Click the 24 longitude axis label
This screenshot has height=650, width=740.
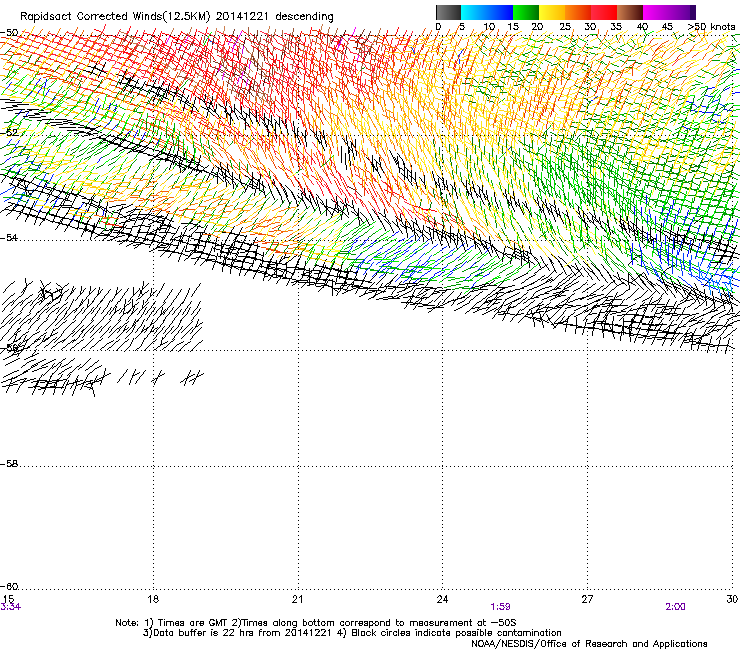[x=442, y=599]
